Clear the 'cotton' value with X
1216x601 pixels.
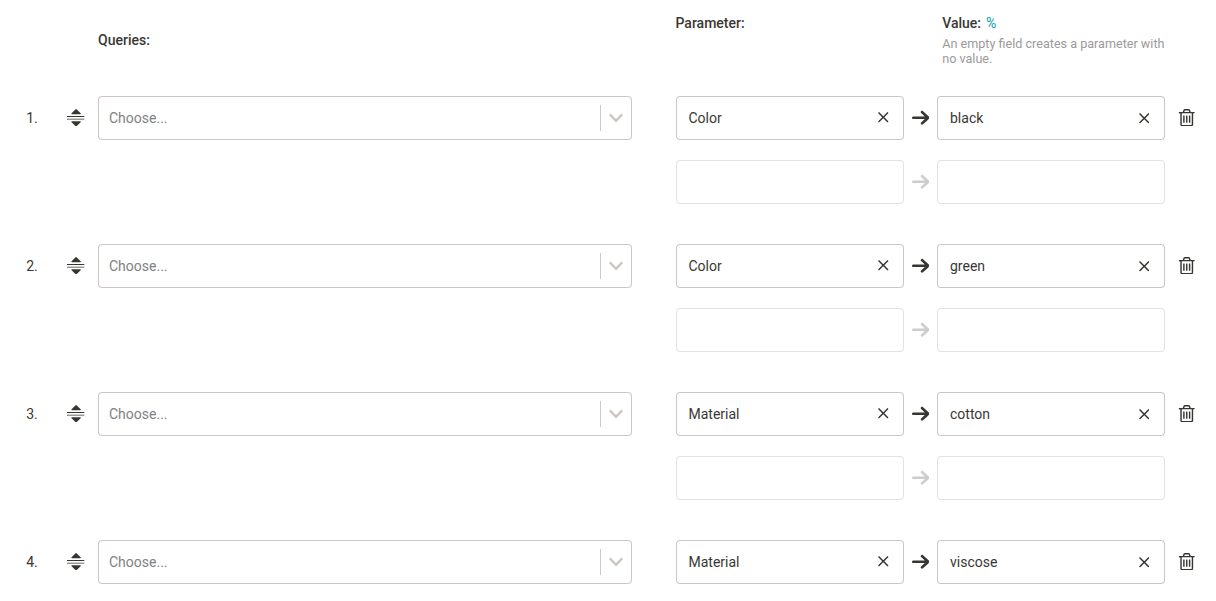click(x=1144, y=414)
